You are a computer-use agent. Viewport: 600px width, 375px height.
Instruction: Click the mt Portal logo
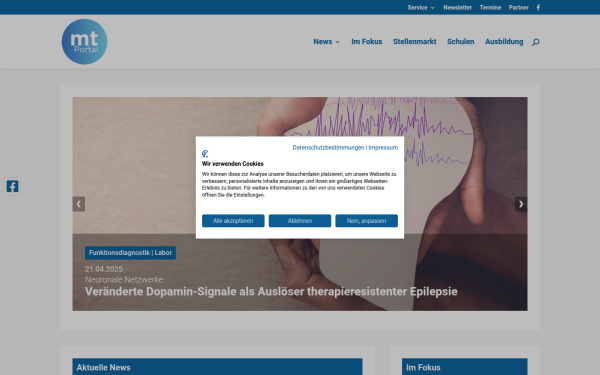click(85, 42)
